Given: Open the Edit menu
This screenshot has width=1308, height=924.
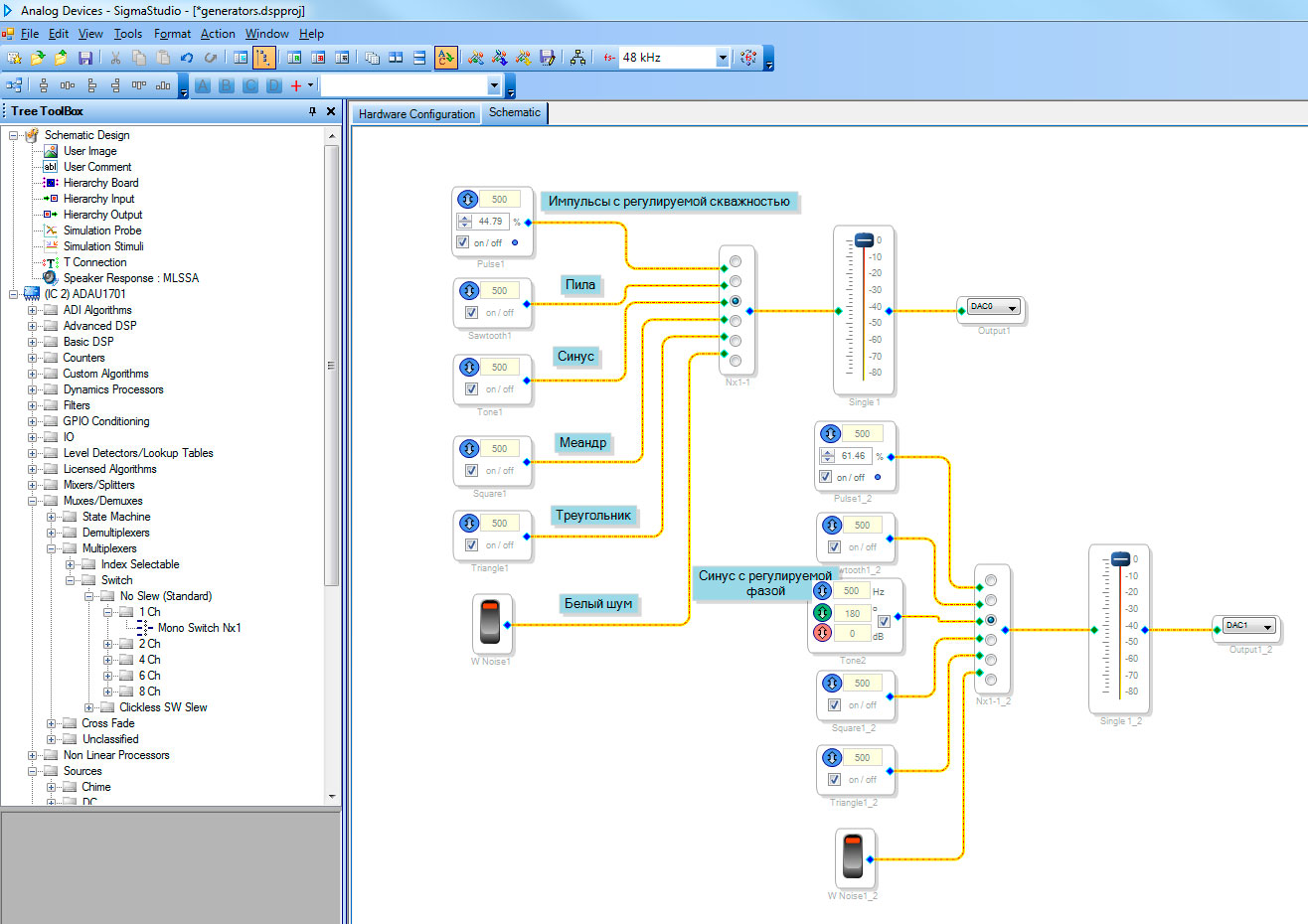Looking at the screenshot, I should click(59, 33).
